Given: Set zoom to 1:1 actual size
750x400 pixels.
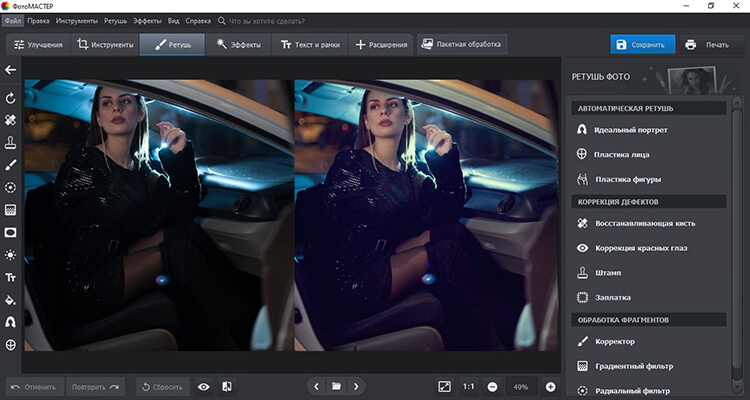Looking at the screenshot, I should (469, 386).
